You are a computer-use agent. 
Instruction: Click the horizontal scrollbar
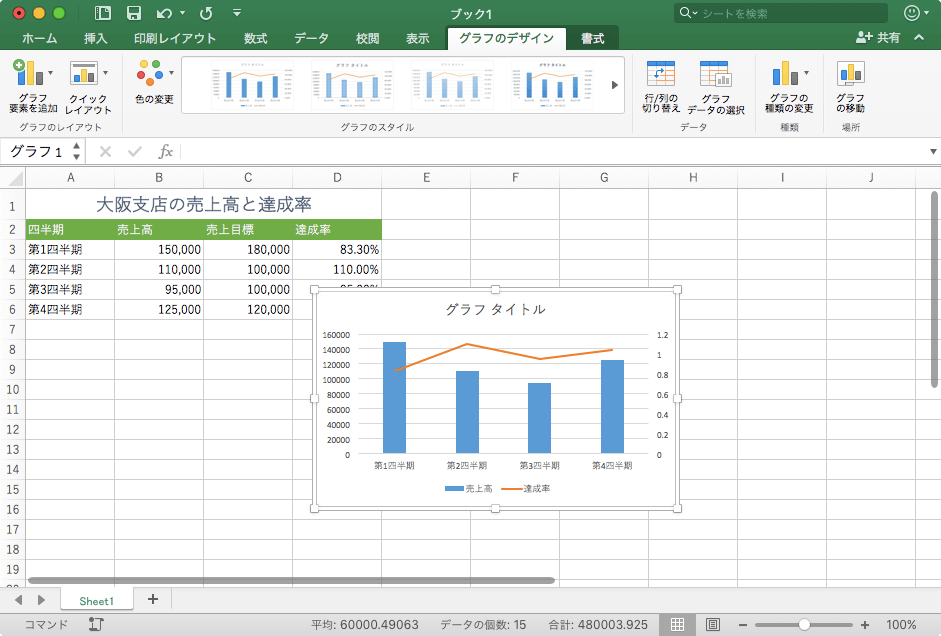tap(291, 580)
